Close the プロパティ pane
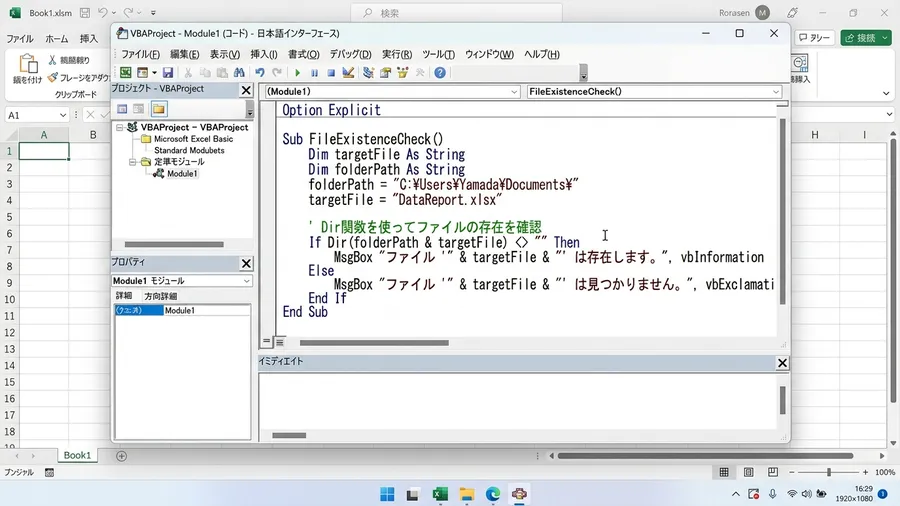This screenshot has width=900, height=506. tap(246, 263)
